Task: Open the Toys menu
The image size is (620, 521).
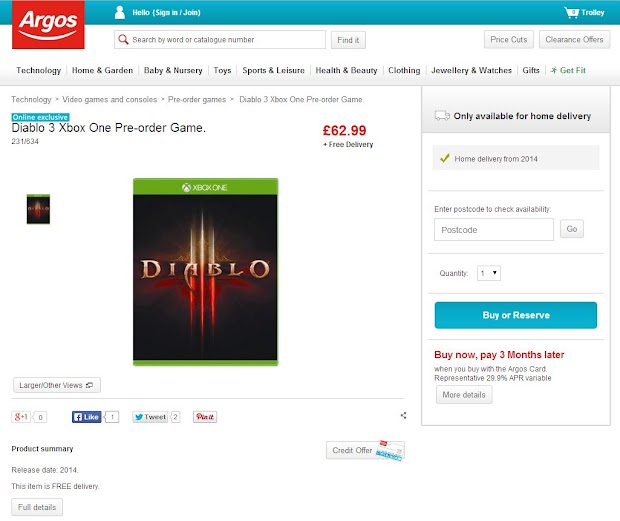Action: 222,71
